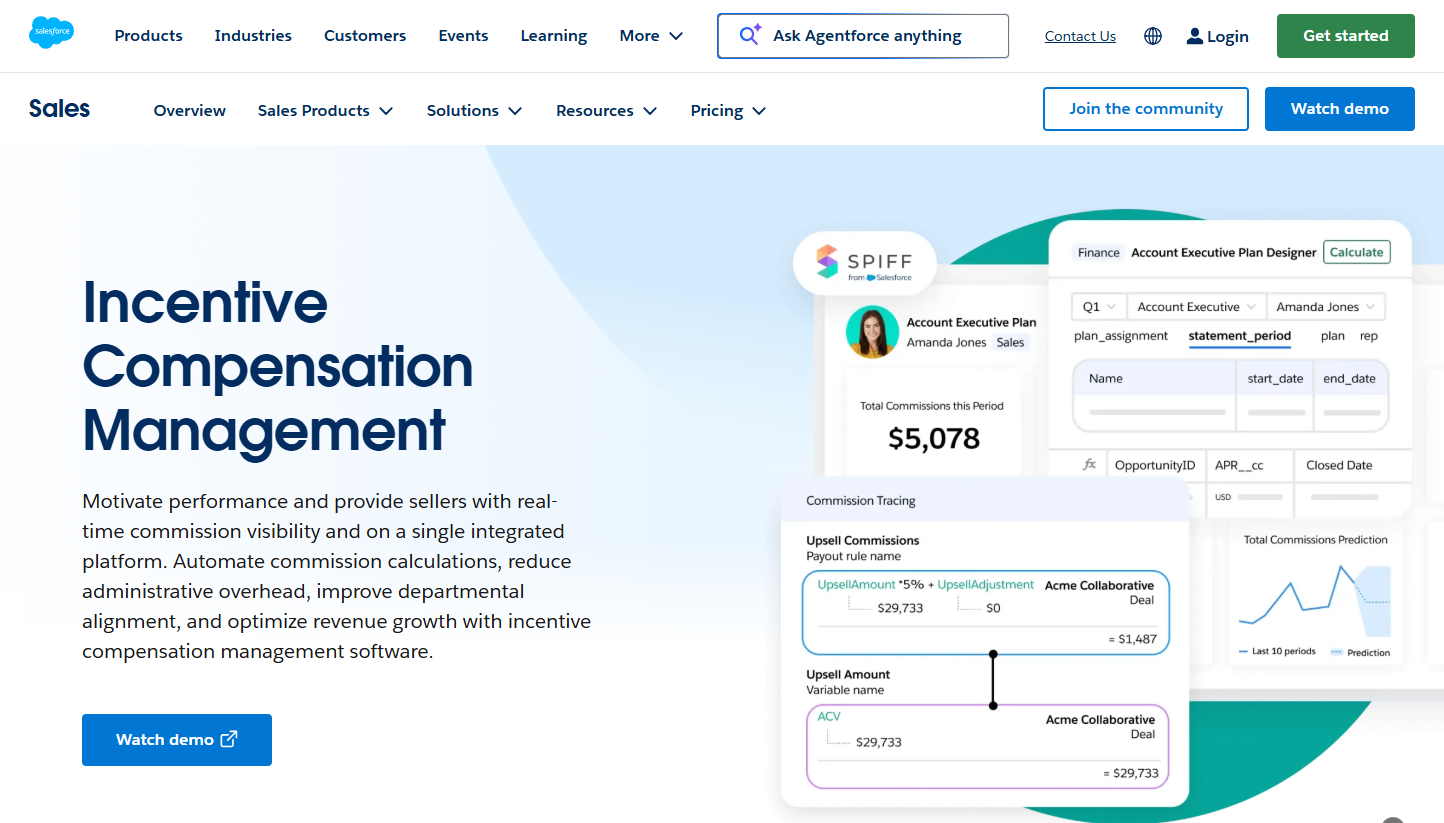Click the Prediction legend label

point(1368,652)
